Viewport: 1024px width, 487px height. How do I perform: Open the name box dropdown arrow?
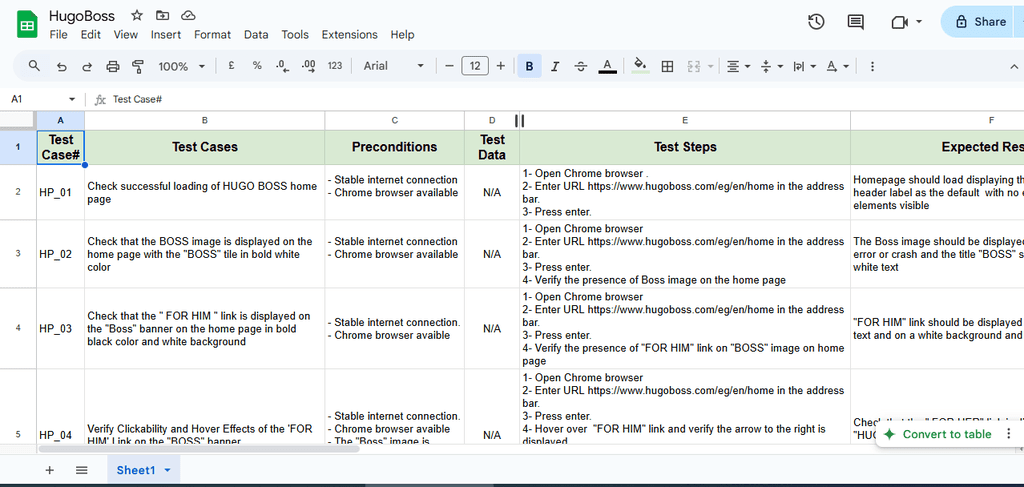pos(72,99)
